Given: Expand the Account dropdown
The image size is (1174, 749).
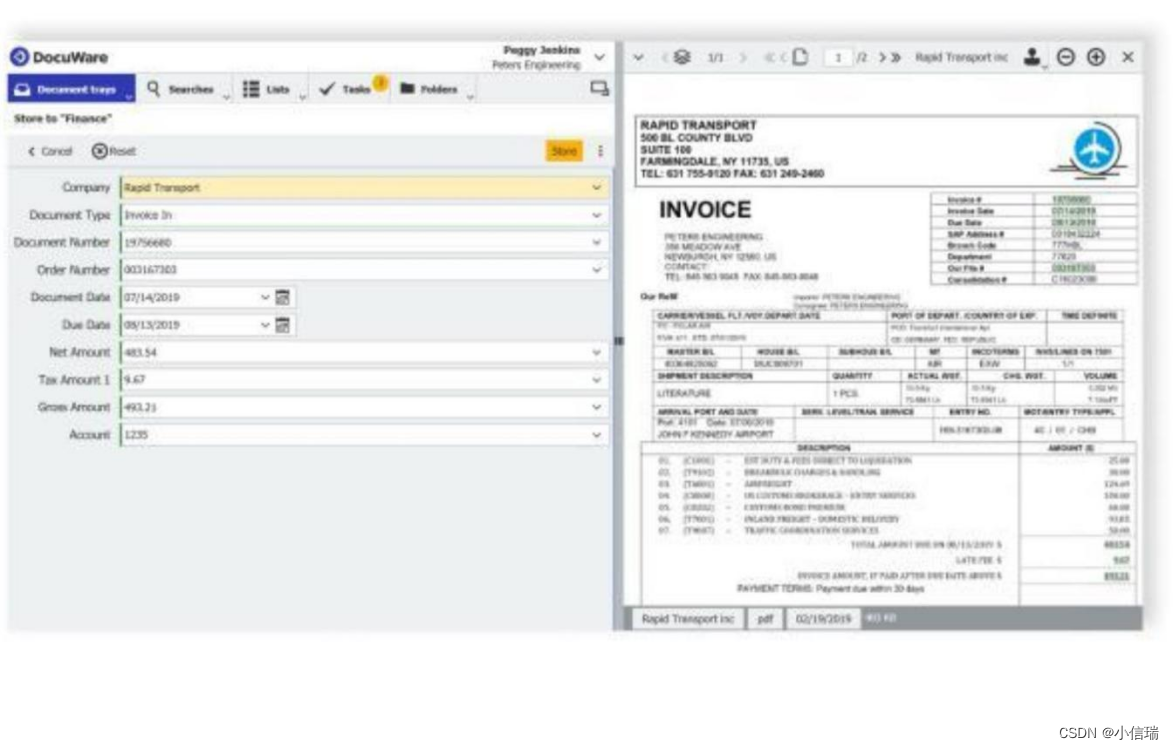Looking at the screenshot, I should tap(597, 434).
